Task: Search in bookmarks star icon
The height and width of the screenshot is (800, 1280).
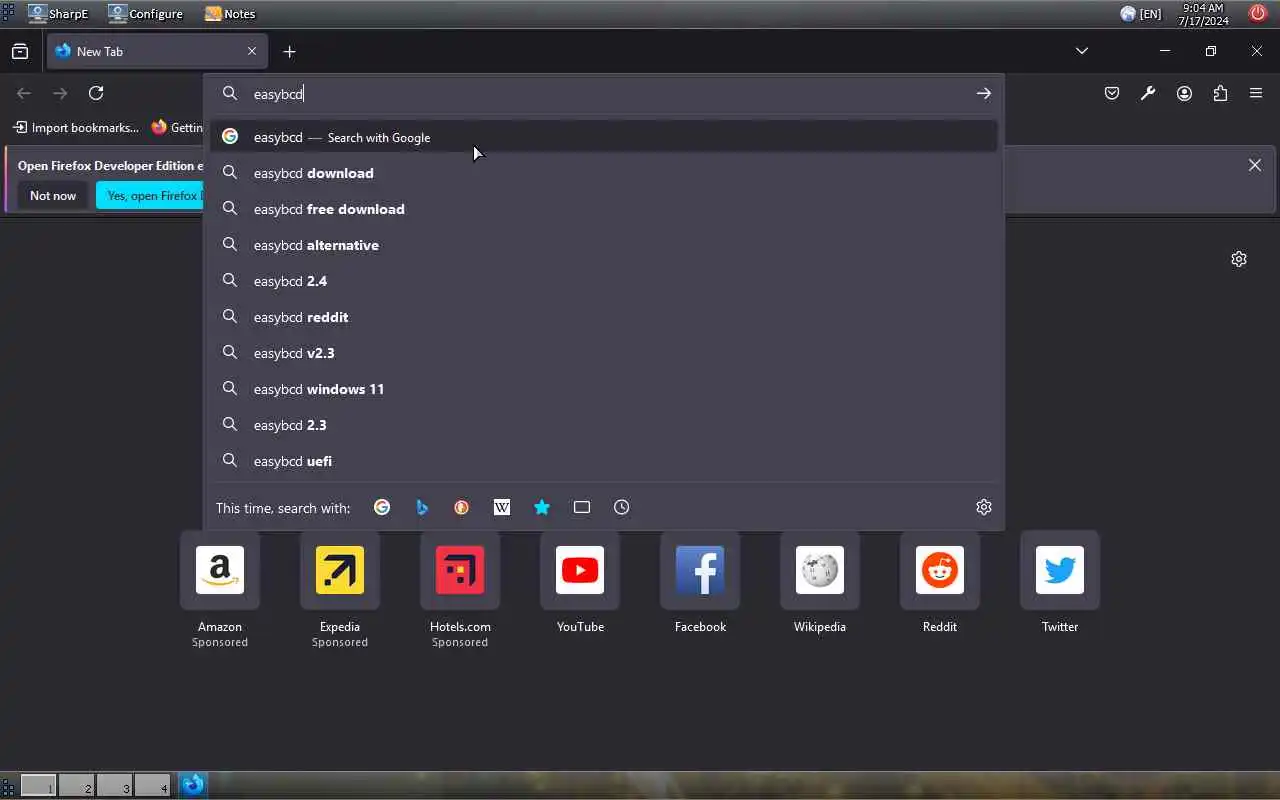Action: pos(542,507)
